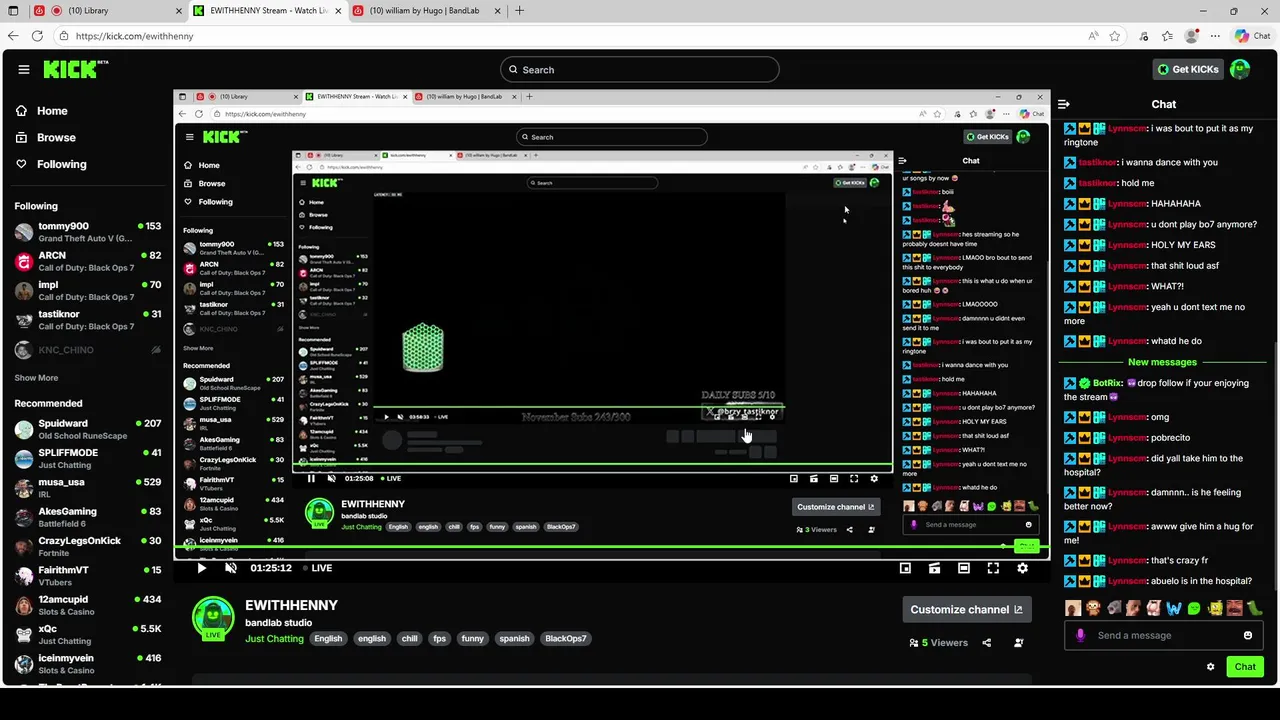Click the browser address bar URL

135,36
